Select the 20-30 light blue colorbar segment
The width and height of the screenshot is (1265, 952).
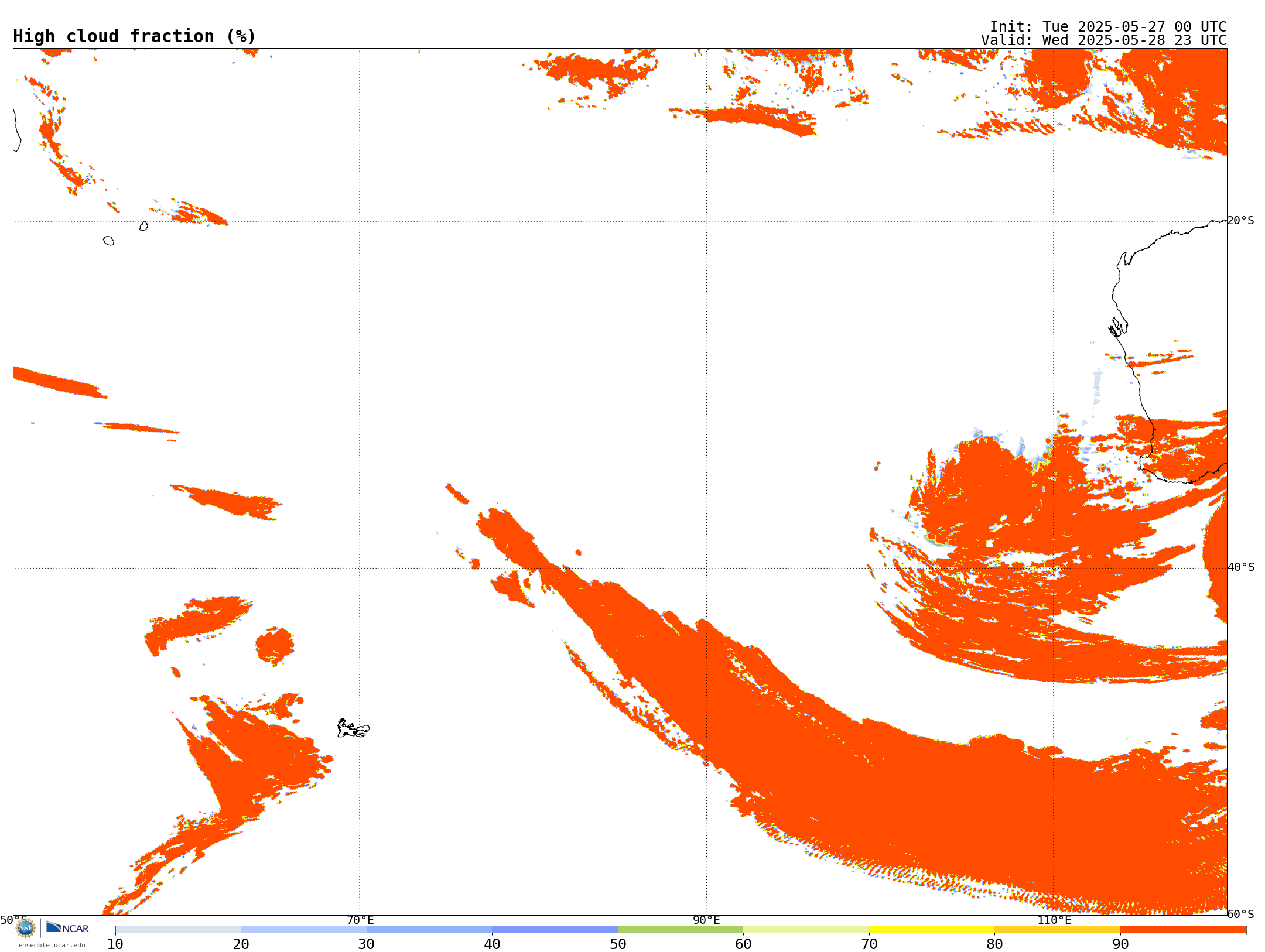point(303,930)
